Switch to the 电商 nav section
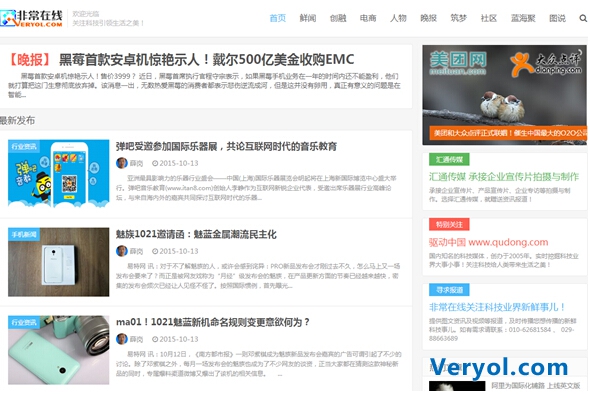This screenshot has height=394, width=590. [368, 18]
